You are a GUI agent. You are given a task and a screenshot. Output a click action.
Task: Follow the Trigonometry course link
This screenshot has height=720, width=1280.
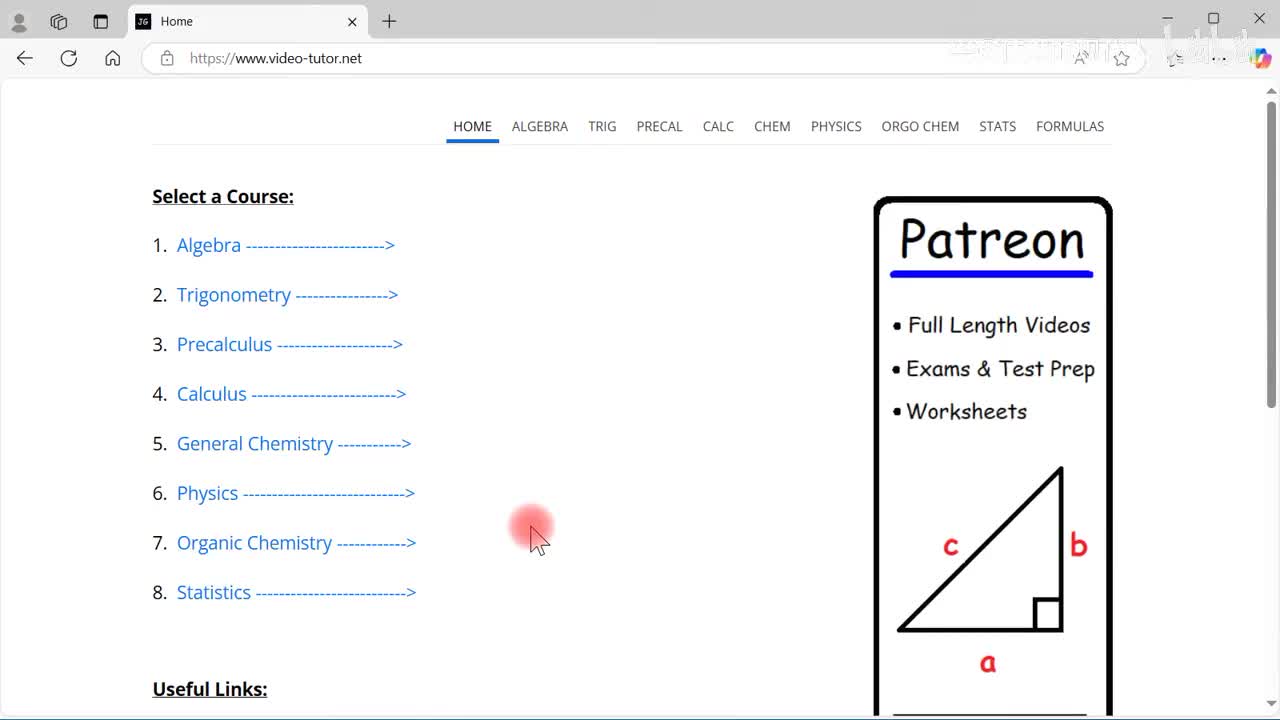pyautogui.click(x=287, y=295)
